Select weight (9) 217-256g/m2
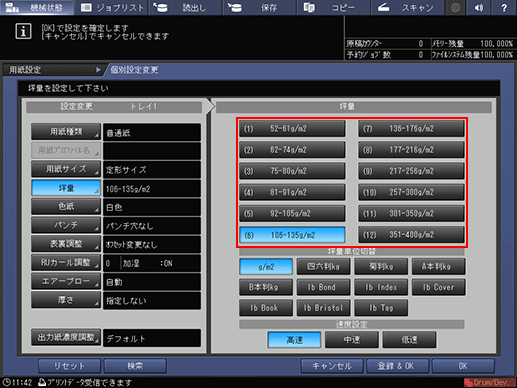 (x=411, y=171)
